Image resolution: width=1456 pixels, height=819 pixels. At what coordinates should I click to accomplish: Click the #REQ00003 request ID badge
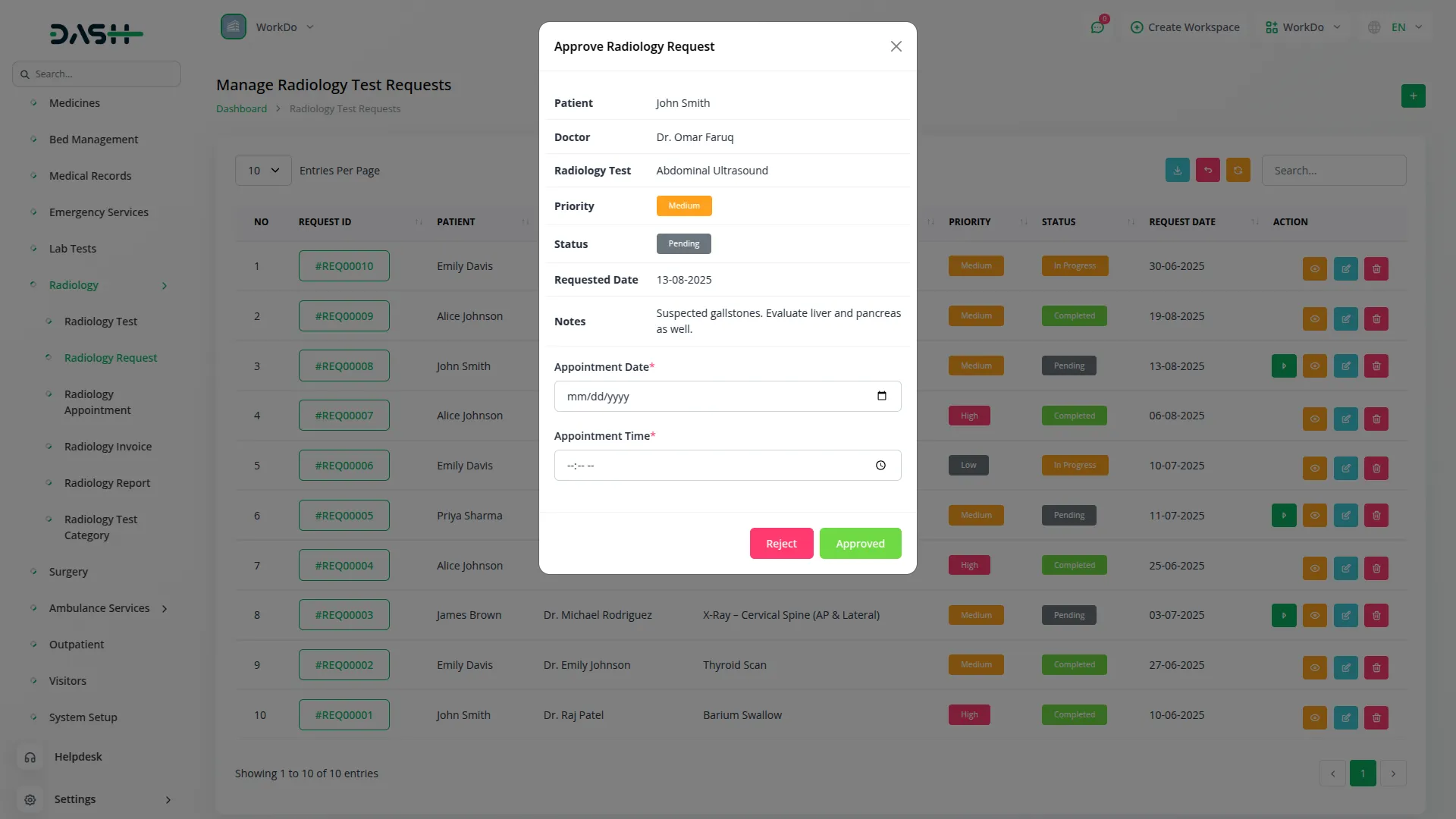pyautogui.click(x=344, y=615)
